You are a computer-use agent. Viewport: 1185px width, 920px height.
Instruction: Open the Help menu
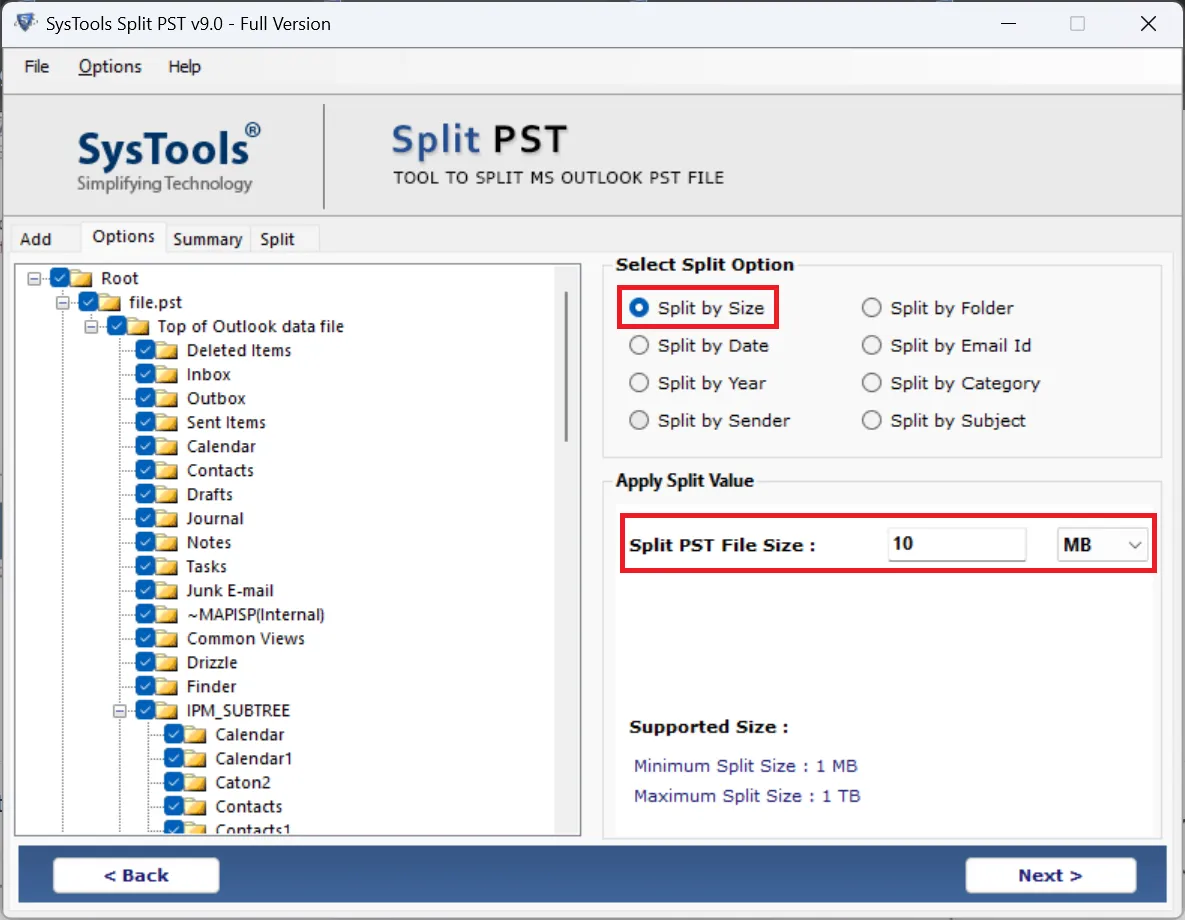tap(184, 67)
